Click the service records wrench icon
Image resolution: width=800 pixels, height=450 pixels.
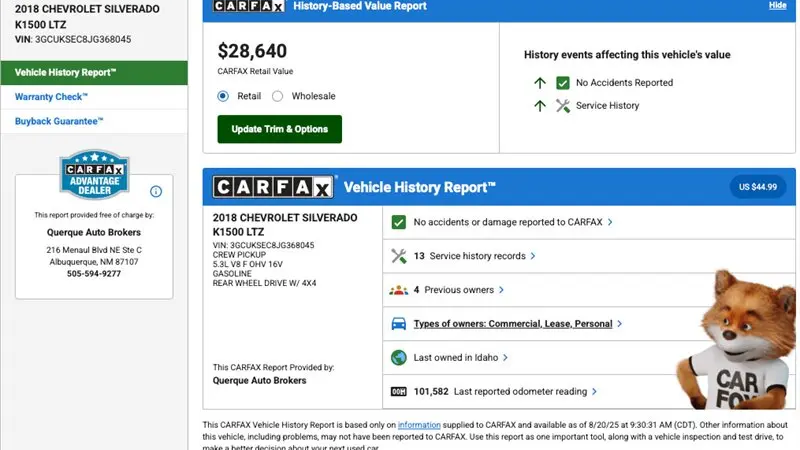pyautogui.click(x=398, y=256)
